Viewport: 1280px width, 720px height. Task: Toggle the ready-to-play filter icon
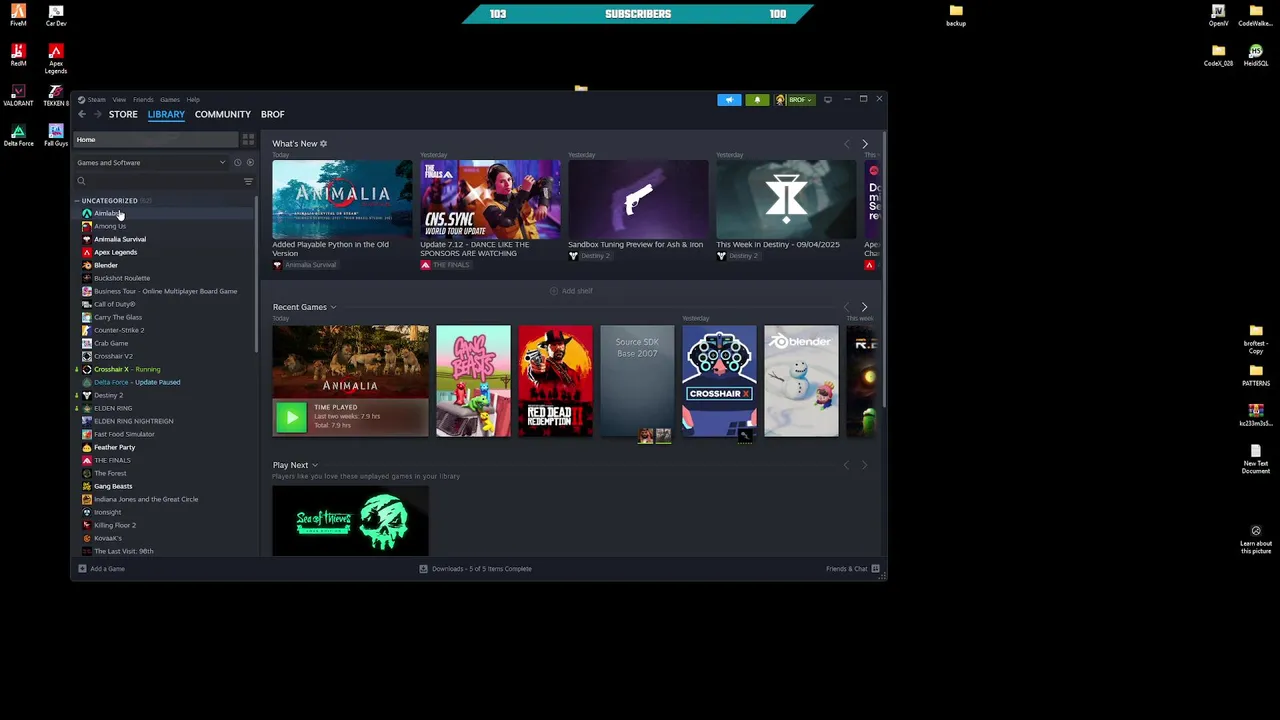click(250, 163)
